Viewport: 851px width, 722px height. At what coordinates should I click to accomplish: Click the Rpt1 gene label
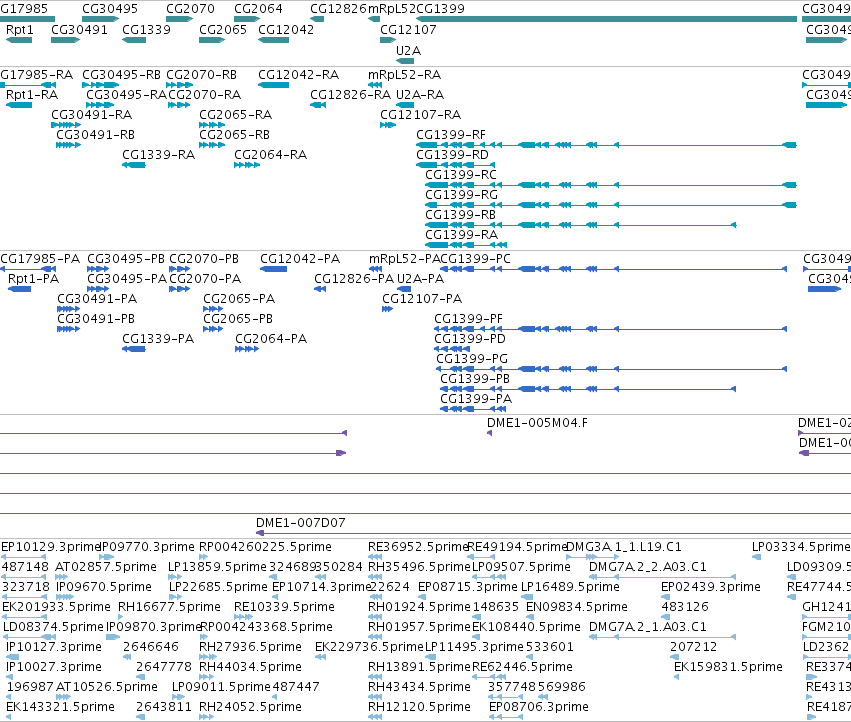coord(20,30)
